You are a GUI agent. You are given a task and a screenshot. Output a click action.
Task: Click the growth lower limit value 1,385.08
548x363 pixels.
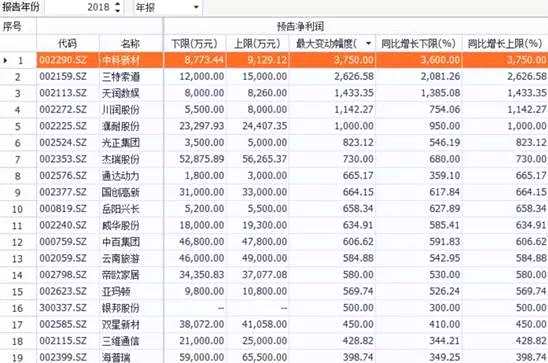click(440, 93)
